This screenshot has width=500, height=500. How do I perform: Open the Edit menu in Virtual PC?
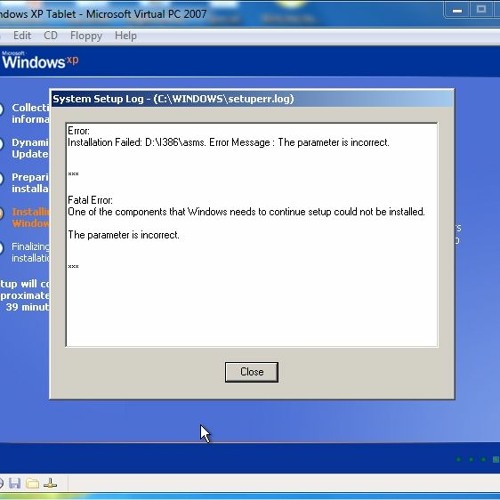pyautogui.click(x=22, y=35)
